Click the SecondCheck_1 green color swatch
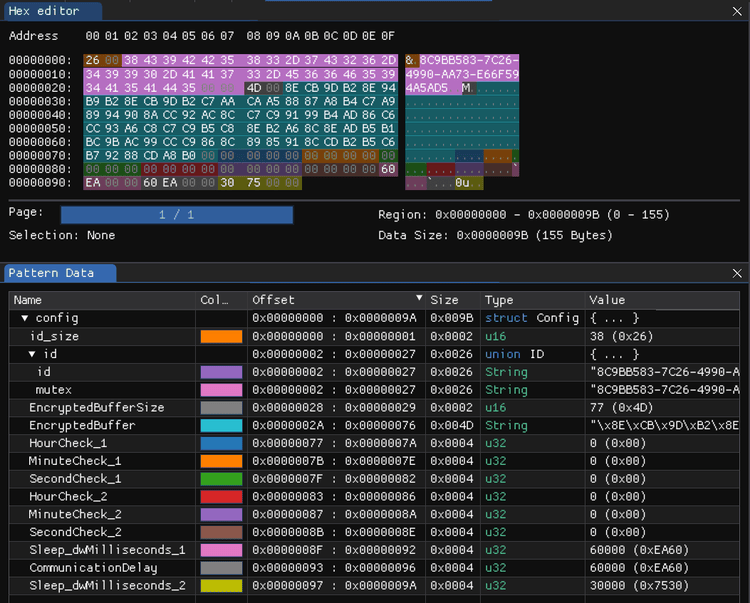This screenshot has height=603, width=750. click(x=221, y=479)
